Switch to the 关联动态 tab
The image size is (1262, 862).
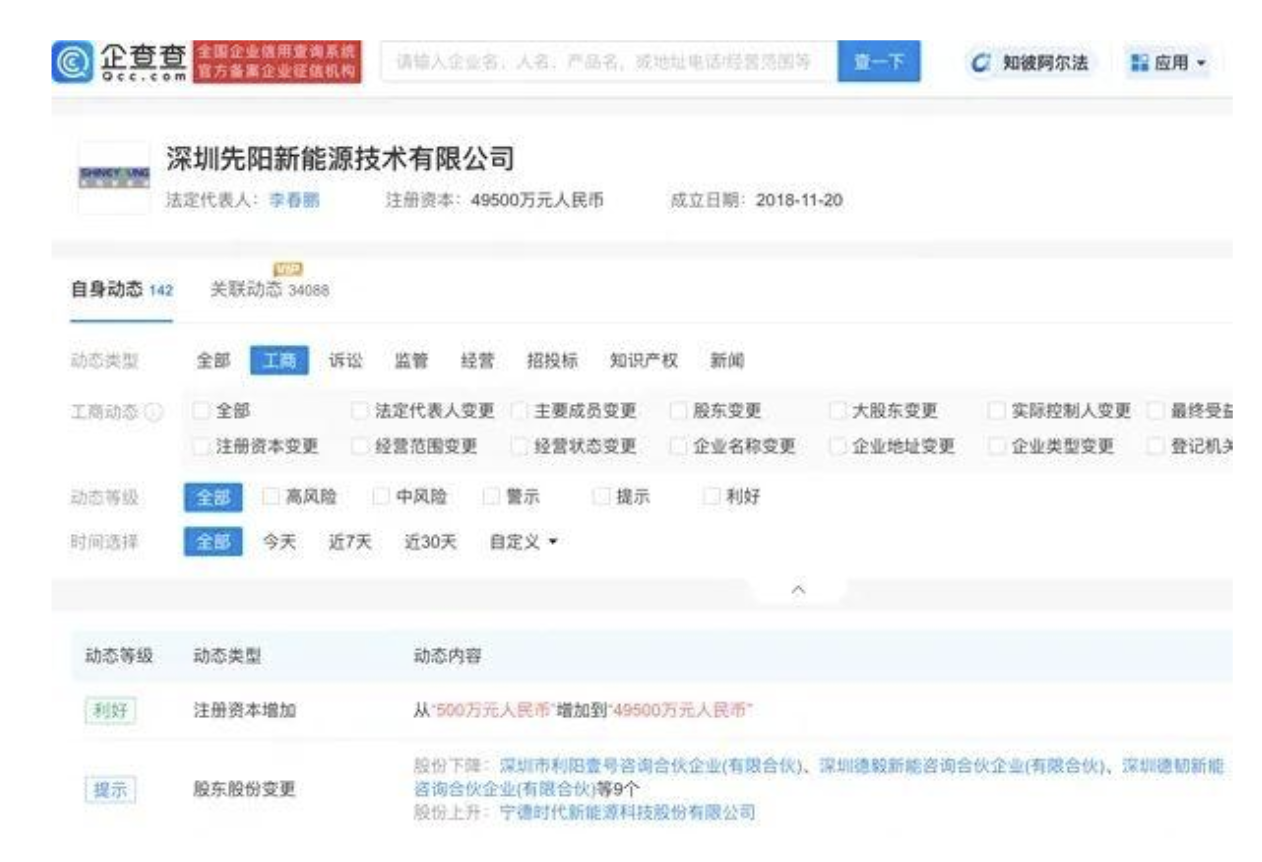click(x=269, y=289)
